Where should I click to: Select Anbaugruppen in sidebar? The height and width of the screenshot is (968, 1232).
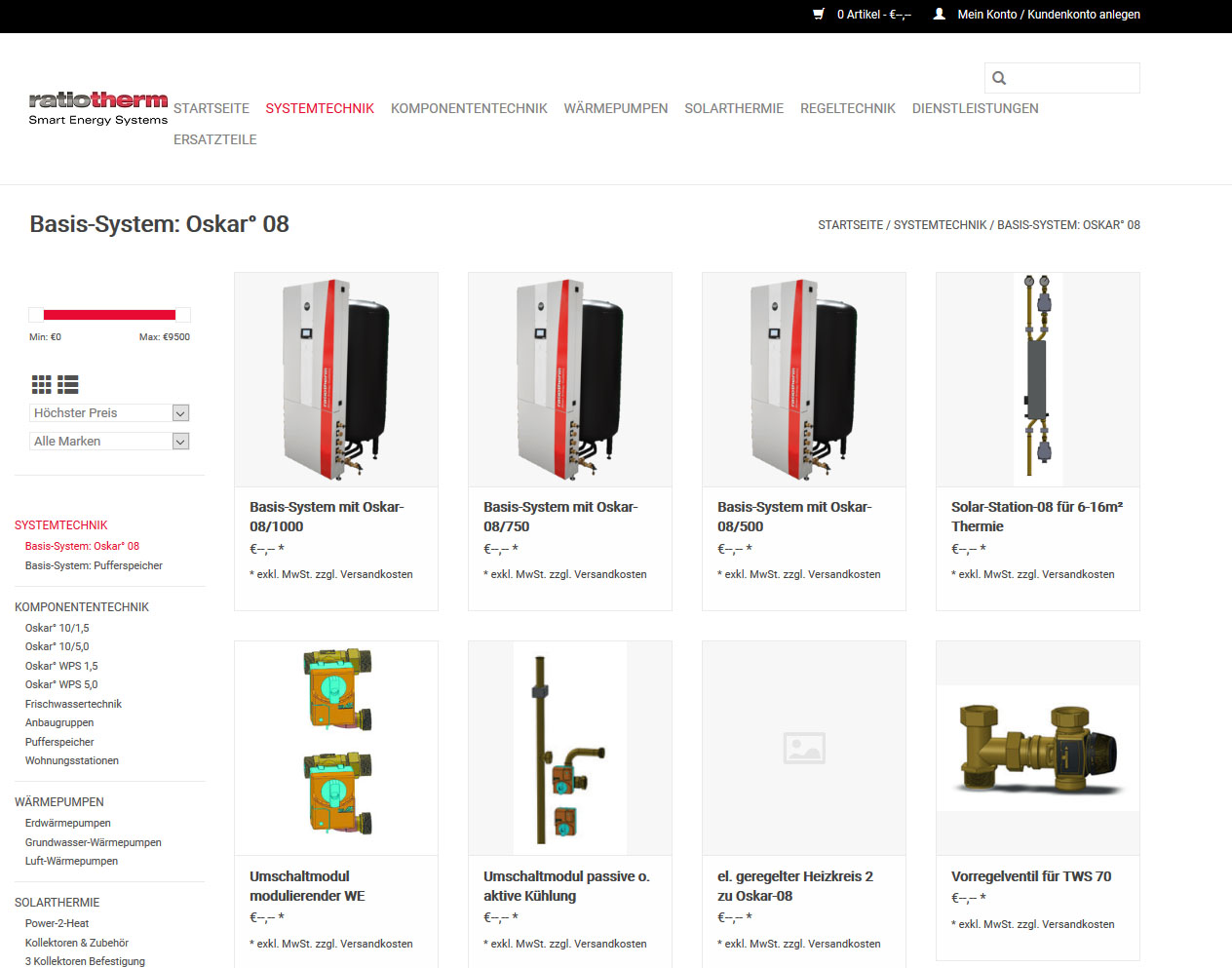coord(59,722)
